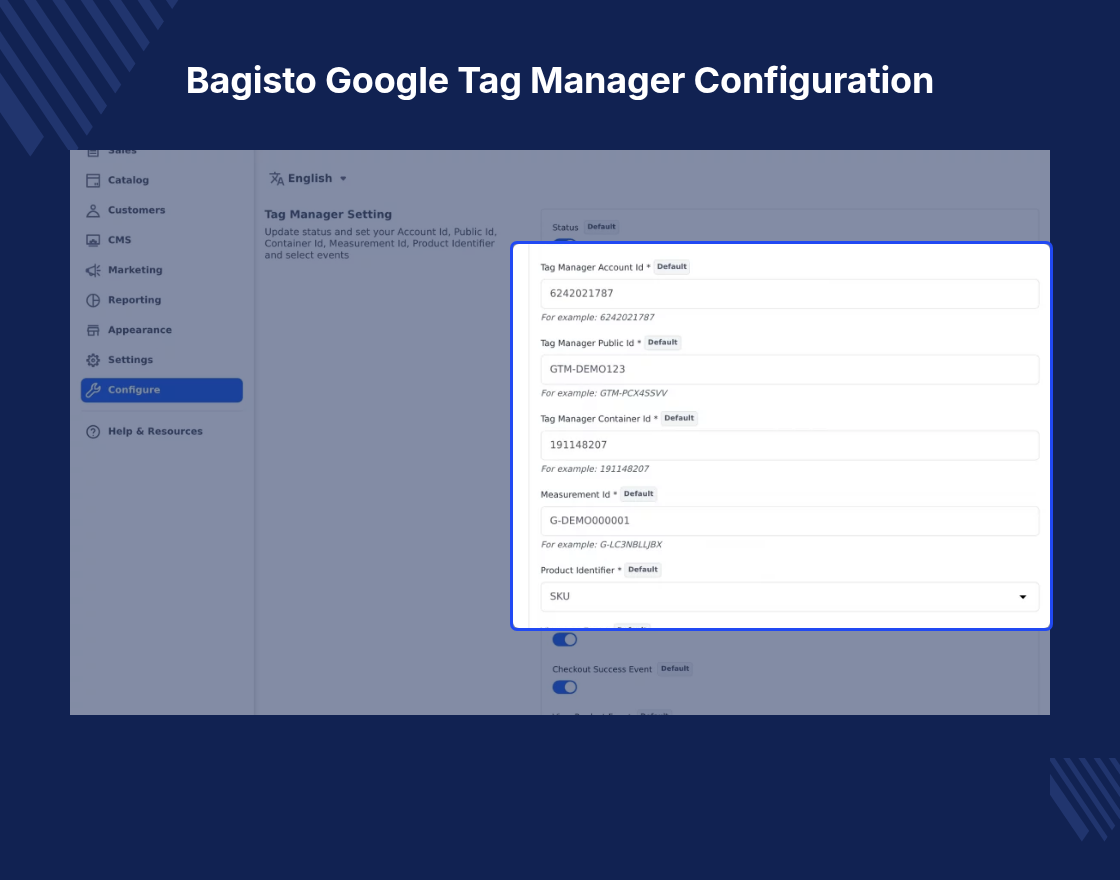Click the Help & Resources question icon
The image size is (1120, 880).
point(93,432)
